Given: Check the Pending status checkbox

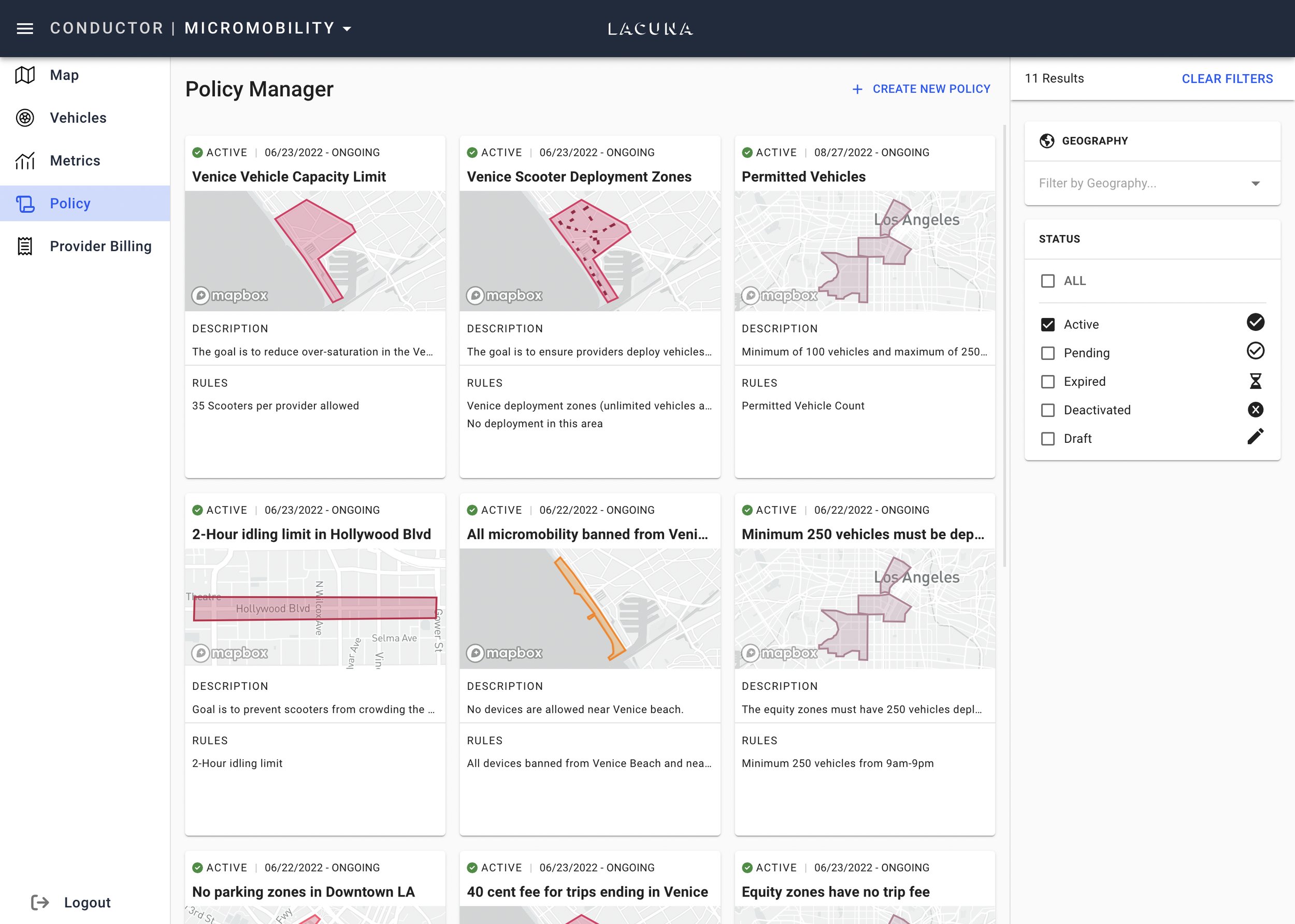Looking at the screenshot, I should pos(1047,353).
